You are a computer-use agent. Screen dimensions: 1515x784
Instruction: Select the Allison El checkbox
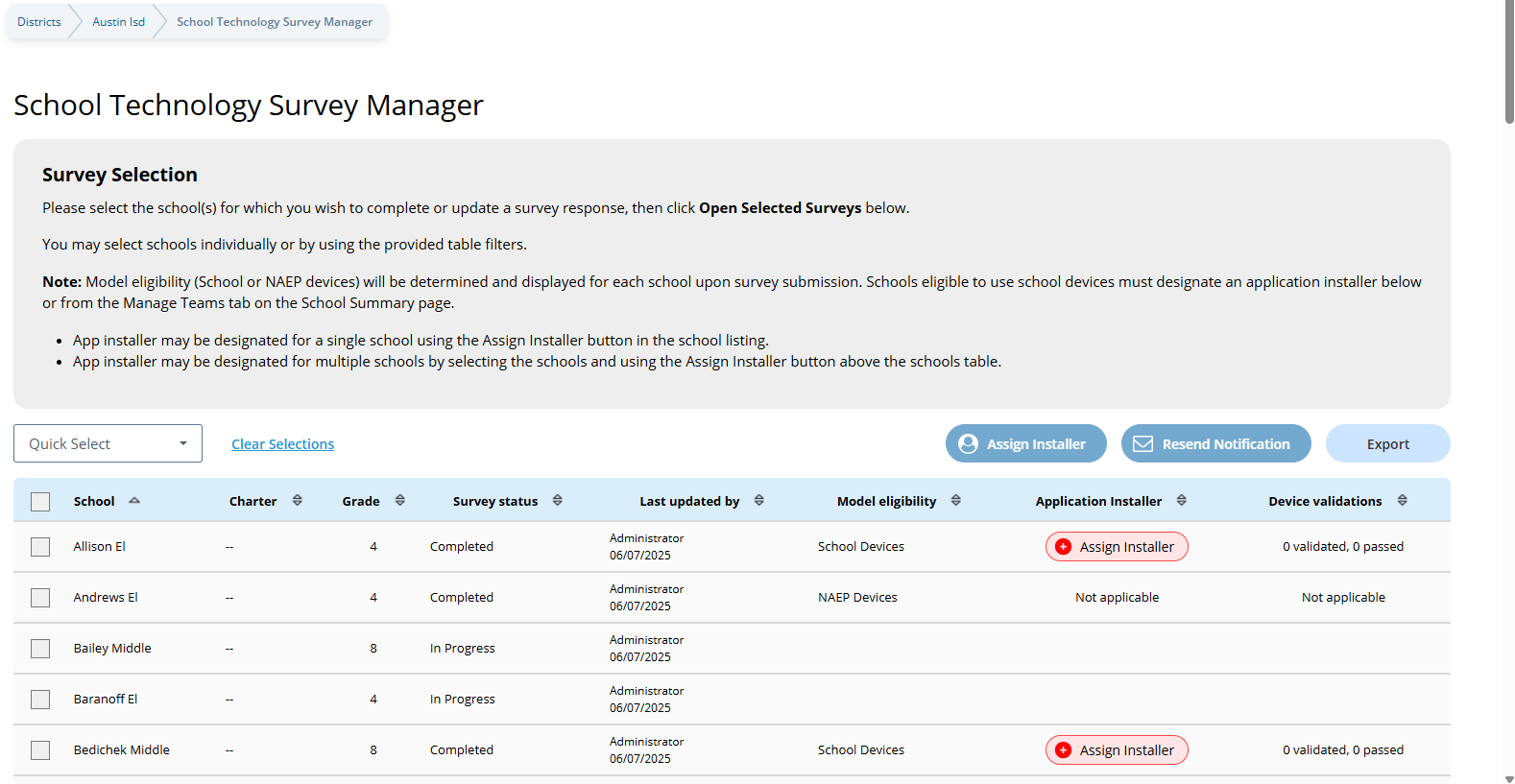click(40, 547)
